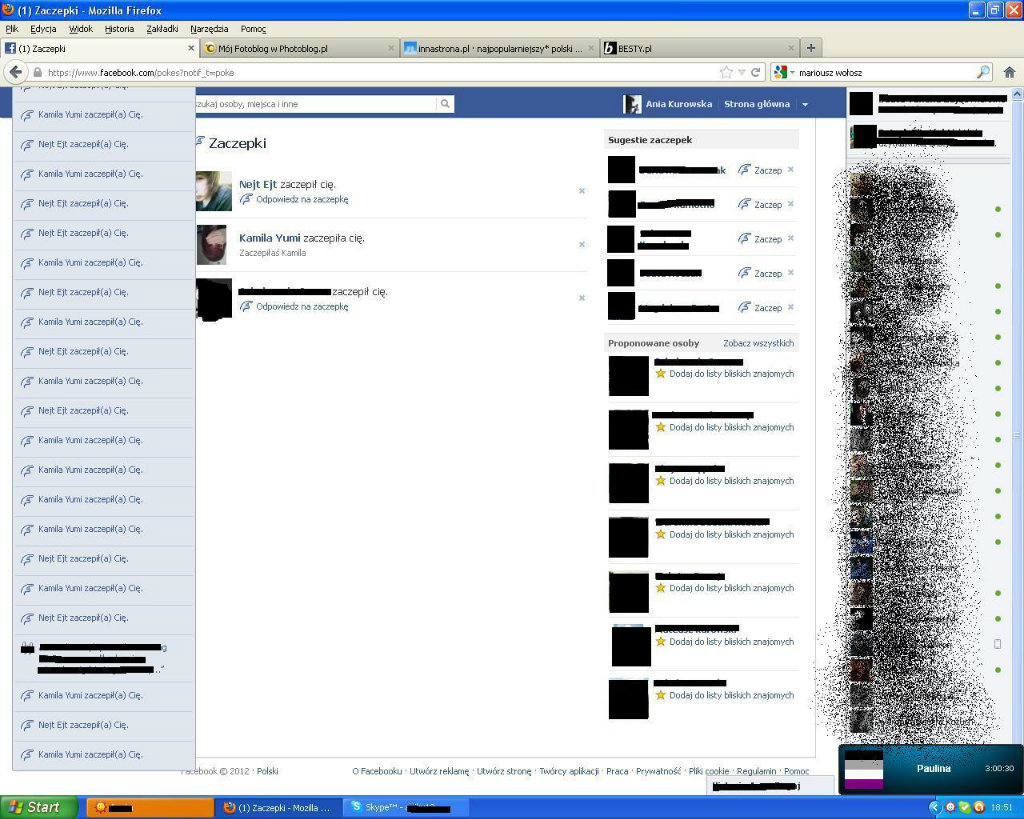Open the Zakładki menu
1024x819 pixels.
coord(162,29)
